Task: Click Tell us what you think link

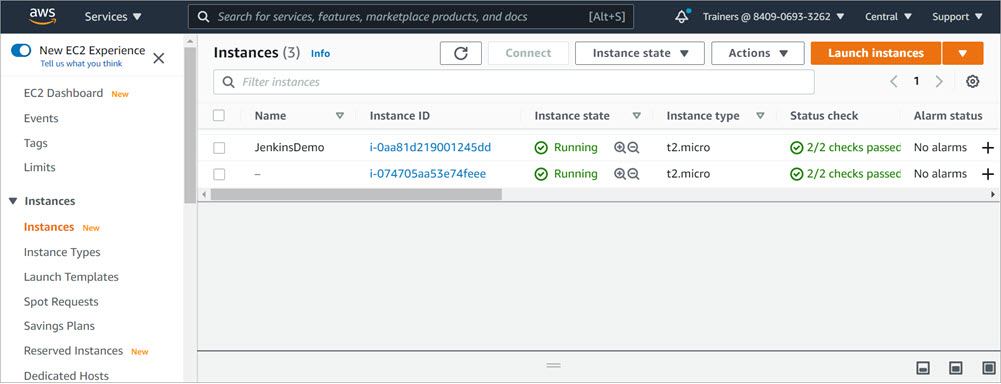Action: coord(81,64)
